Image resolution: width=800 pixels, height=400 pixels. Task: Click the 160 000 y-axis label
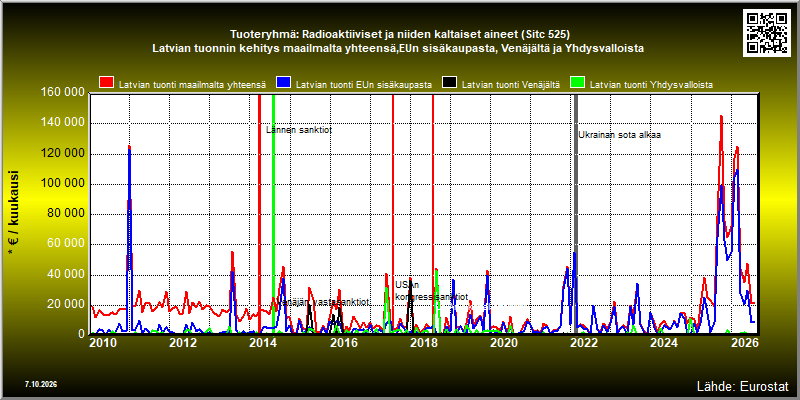[62, 93]
